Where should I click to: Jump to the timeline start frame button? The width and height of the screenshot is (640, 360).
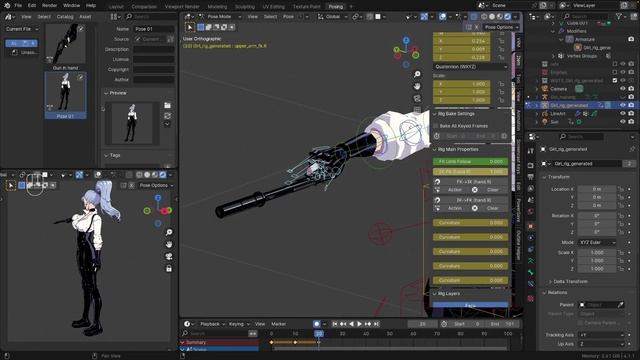click(335, 324)
